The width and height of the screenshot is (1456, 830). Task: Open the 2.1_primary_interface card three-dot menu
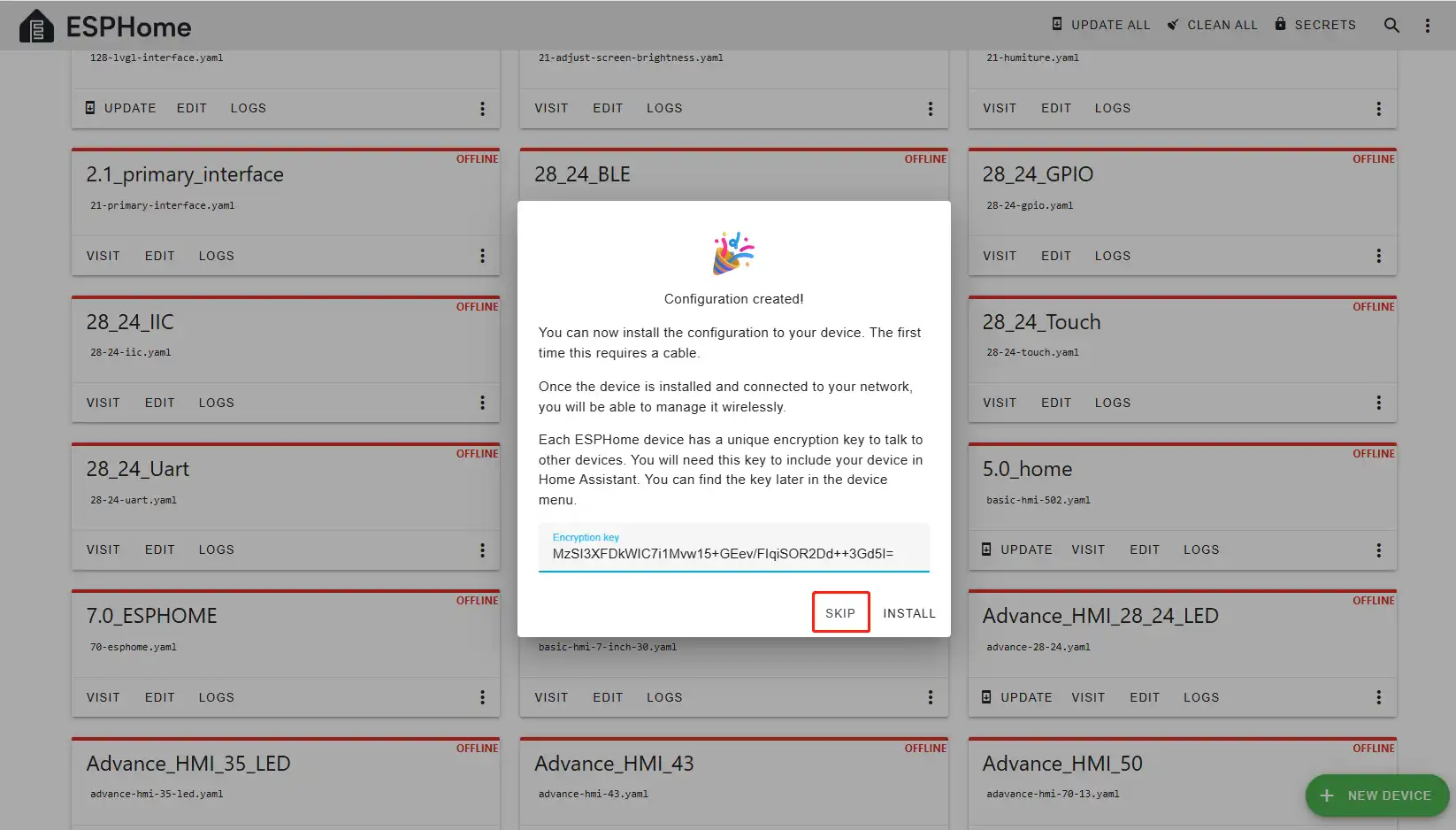(x=482, y=256)
